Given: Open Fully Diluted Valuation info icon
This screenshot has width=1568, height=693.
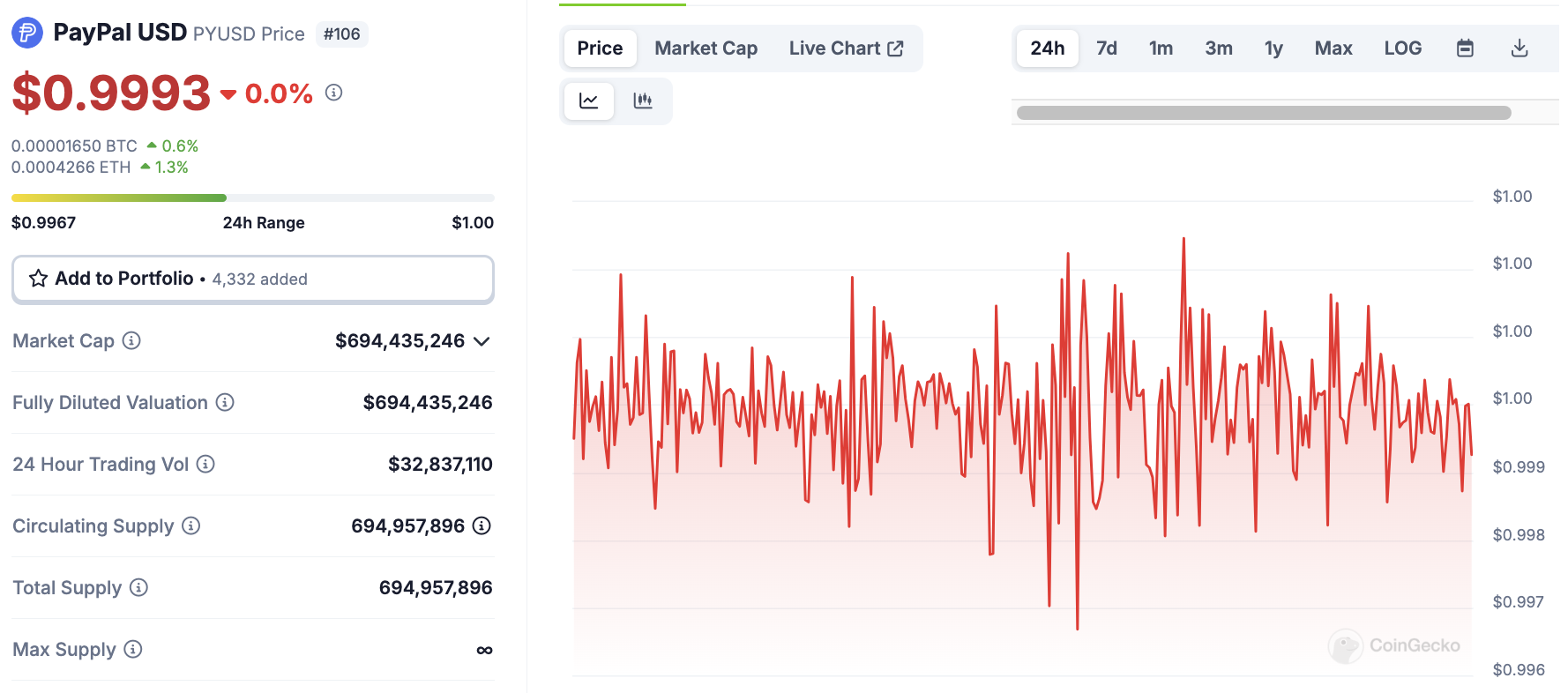Looking at the screenshot, I should (x=225, y=402).
